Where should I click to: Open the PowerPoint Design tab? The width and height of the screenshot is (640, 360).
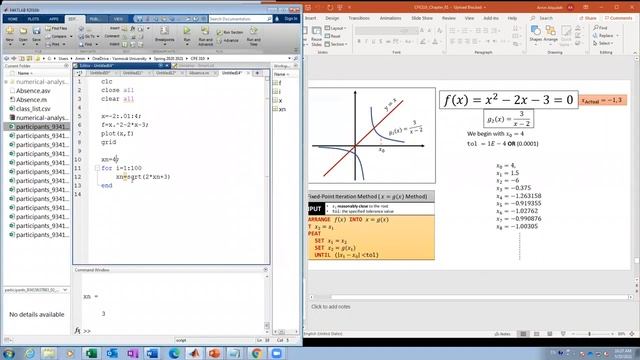pos(332,18)
